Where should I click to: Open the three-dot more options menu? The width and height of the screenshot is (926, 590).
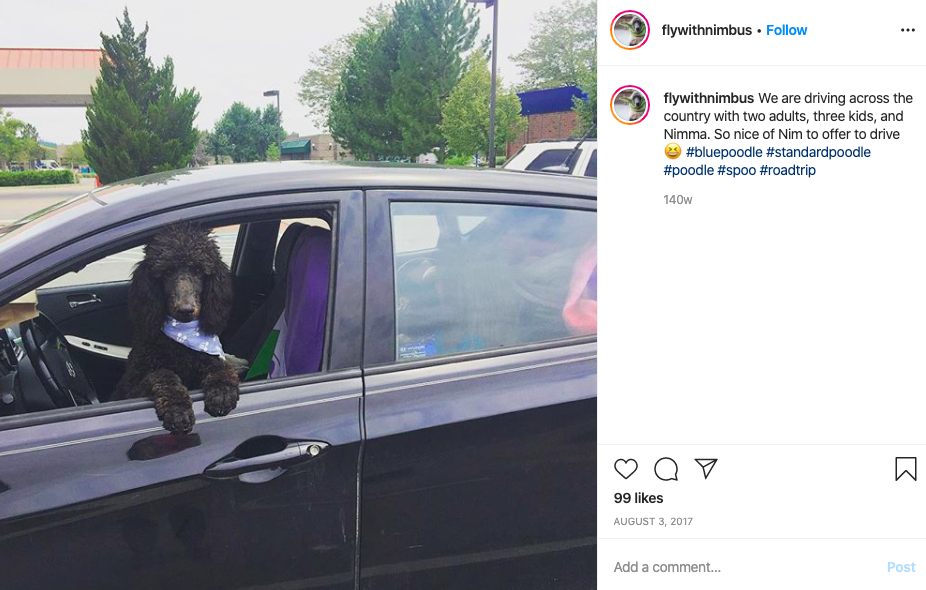point(908,30)
